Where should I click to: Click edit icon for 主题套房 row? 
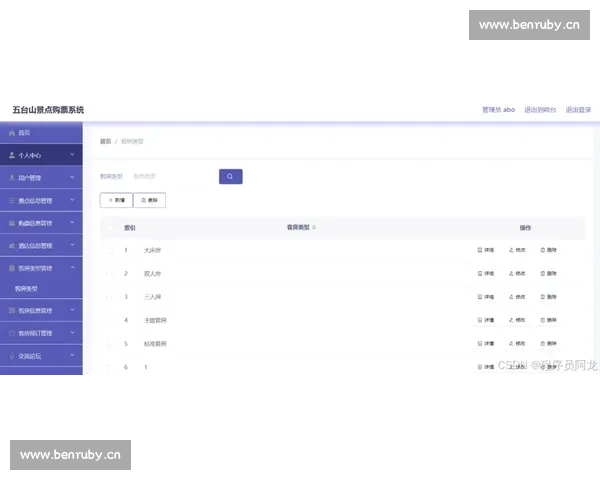(x=511, y=320)
